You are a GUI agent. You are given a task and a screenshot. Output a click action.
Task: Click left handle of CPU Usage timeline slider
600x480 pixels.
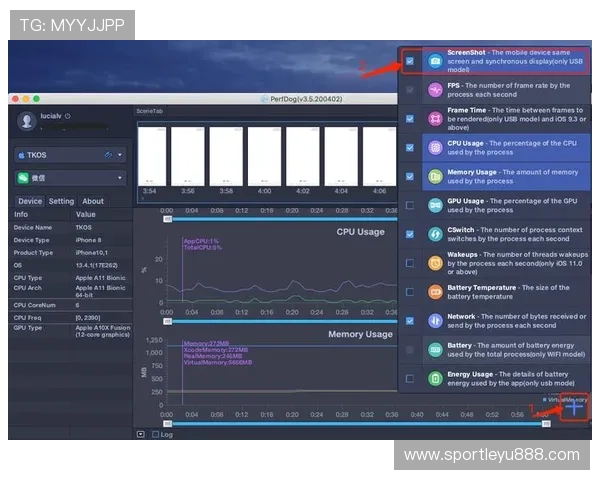168,219
